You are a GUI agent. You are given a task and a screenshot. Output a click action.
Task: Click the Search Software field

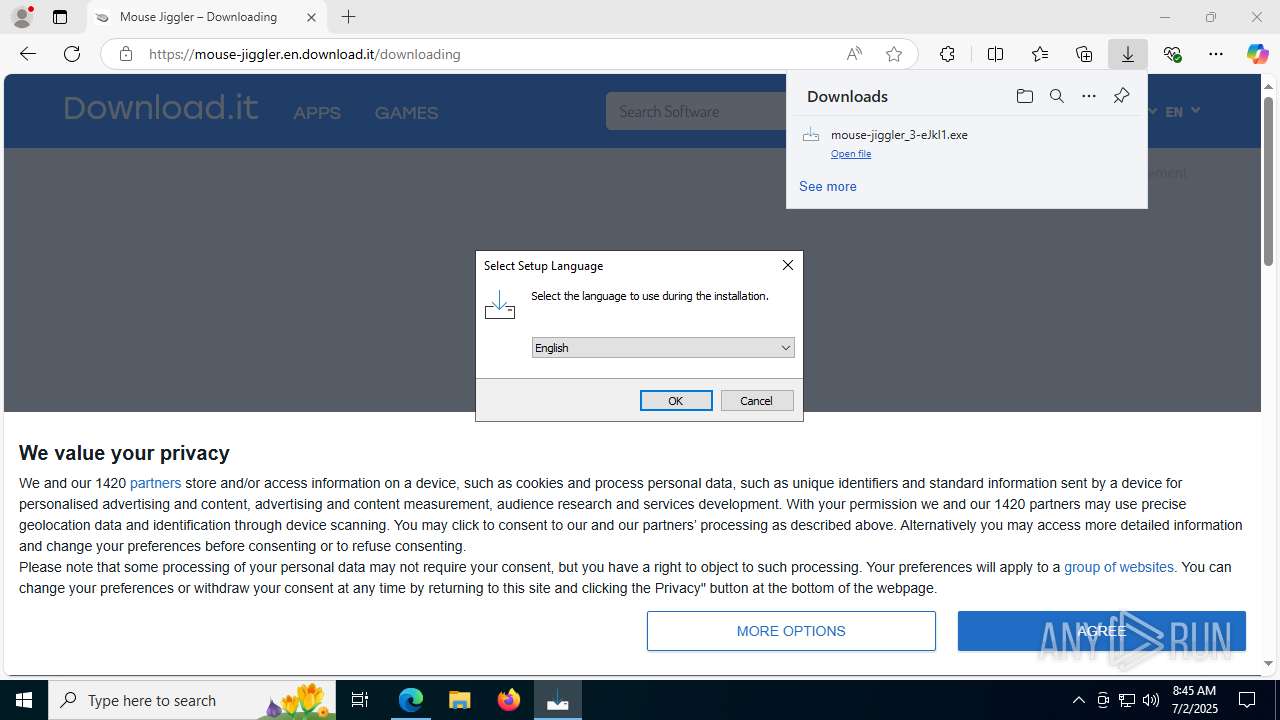696,111
